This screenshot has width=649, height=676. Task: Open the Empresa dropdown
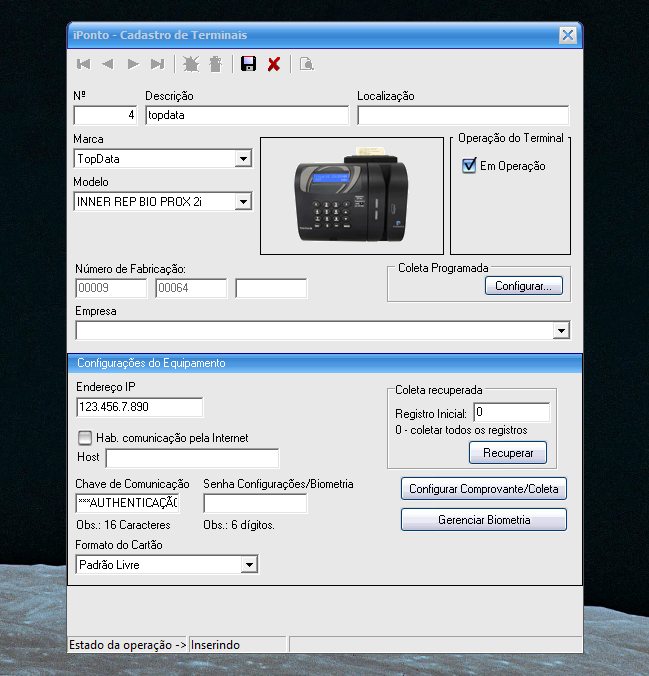(561, 331)
